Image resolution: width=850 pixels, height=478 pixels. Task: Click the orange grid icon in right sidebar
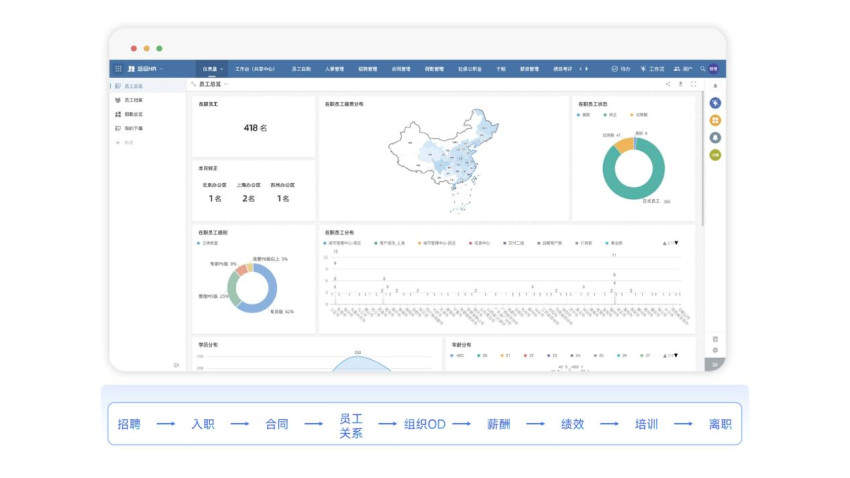point(715,120)
